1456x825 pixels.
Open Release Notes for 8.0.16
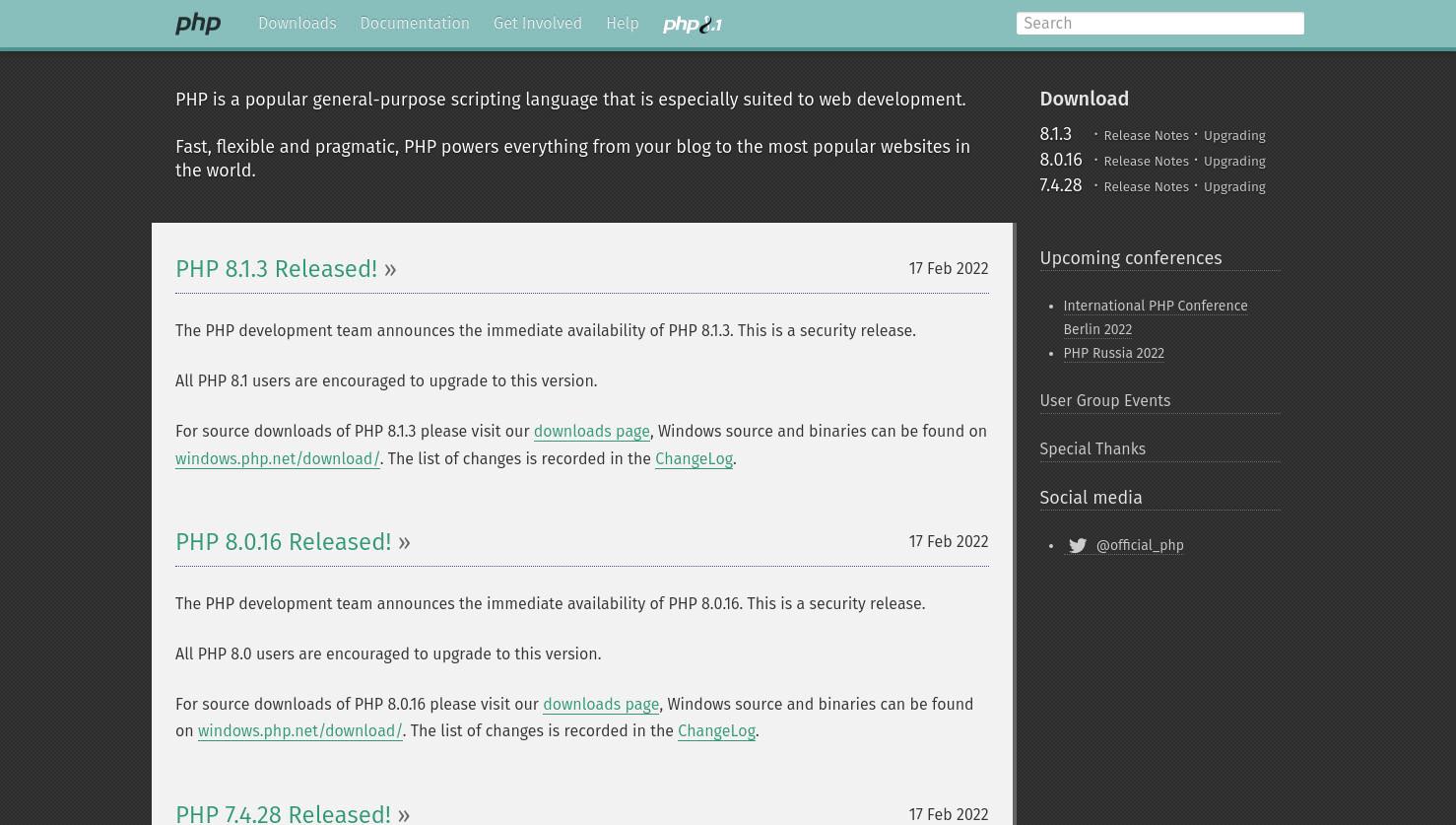click(x=1146, y=161)
